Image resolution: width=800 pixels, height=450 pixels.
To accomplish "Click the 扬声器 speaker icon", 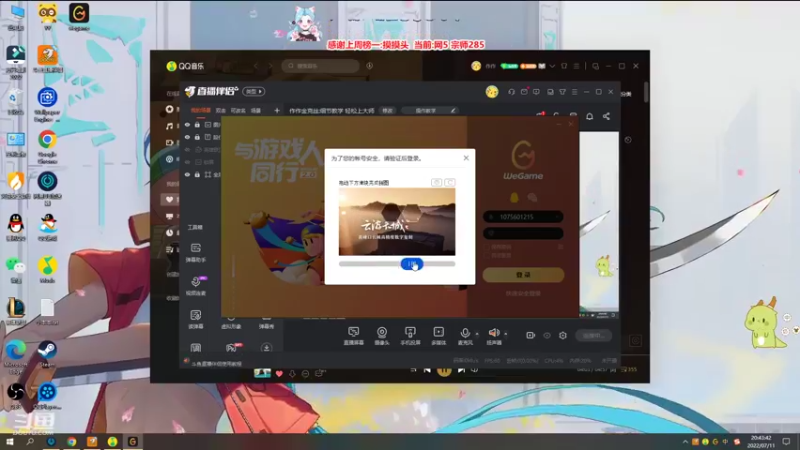I will (x=493, y=333).
